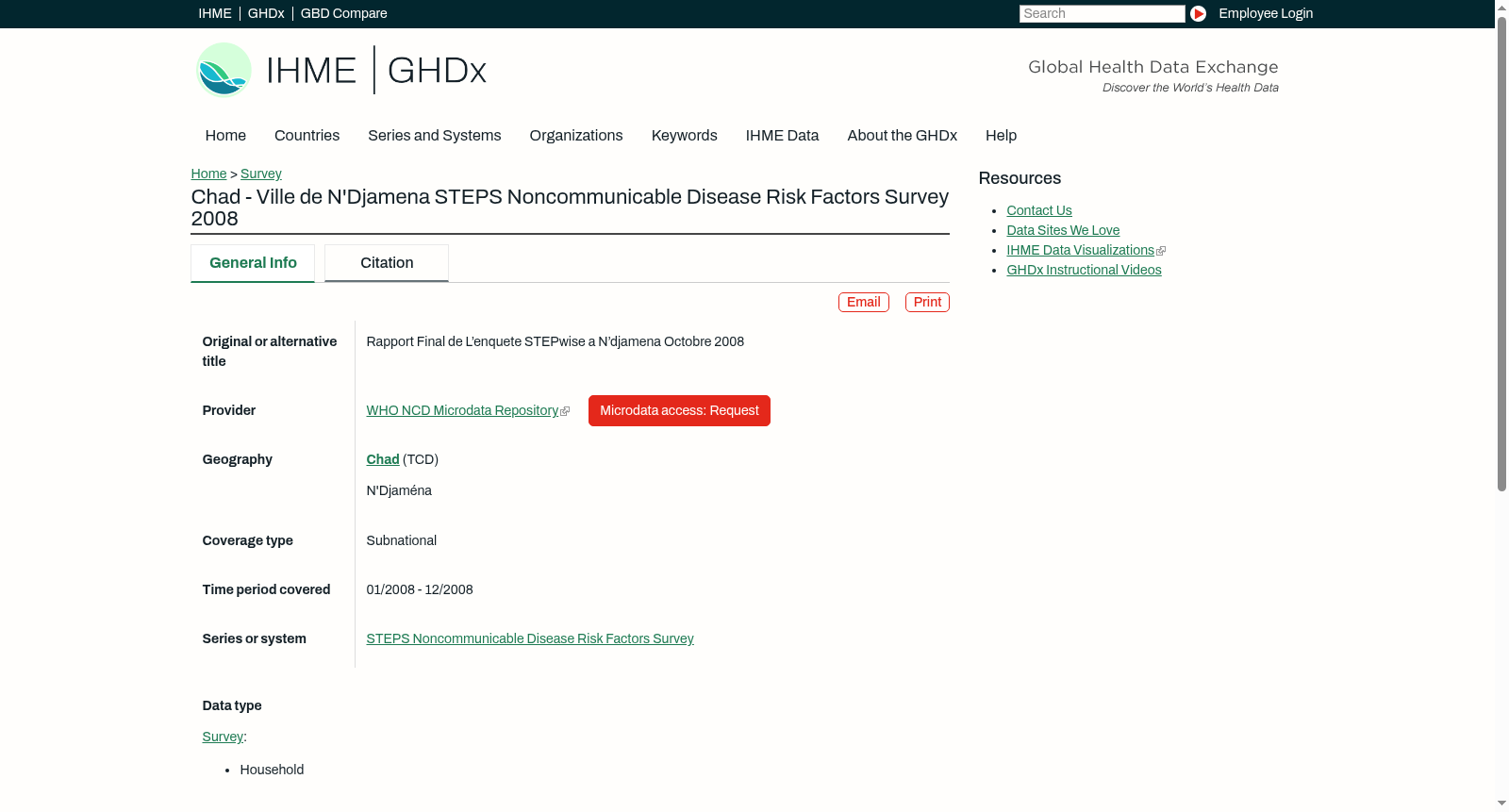Viewport: 1509px width, 812px height.
Task: Open the Chad geography link
Action: pyautogui.click(x=383, y=459)
